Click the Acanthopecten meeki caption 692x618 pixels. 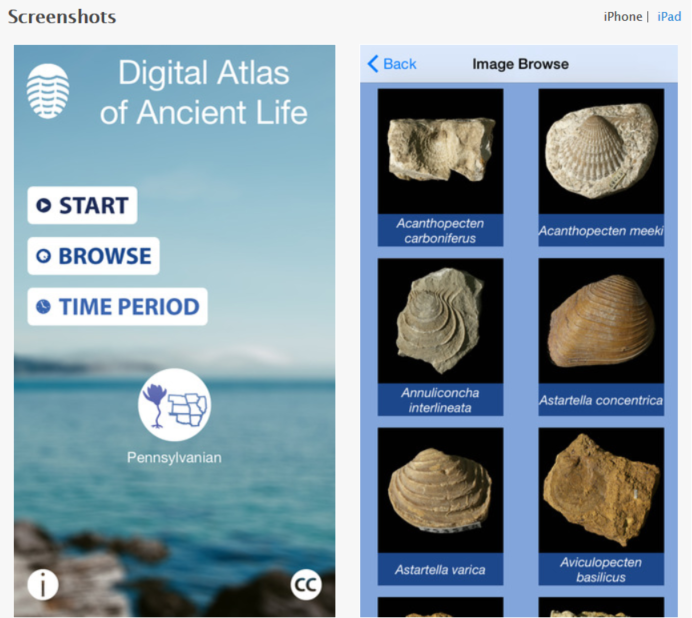click(x=601, y=230)
